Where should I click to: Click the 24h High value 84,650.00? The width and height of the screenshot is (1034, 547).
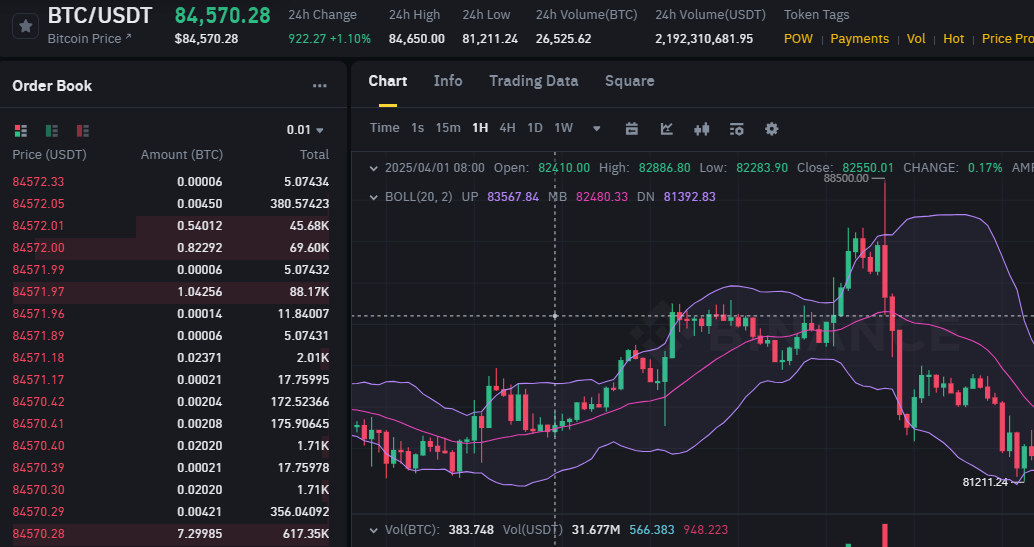point(416,39)
